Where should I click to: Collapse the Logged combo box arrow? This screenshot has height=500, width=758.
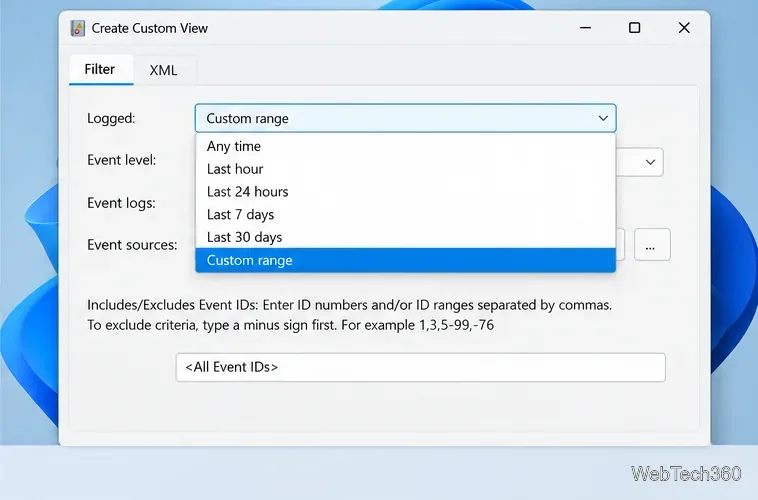tap(603, 118)
